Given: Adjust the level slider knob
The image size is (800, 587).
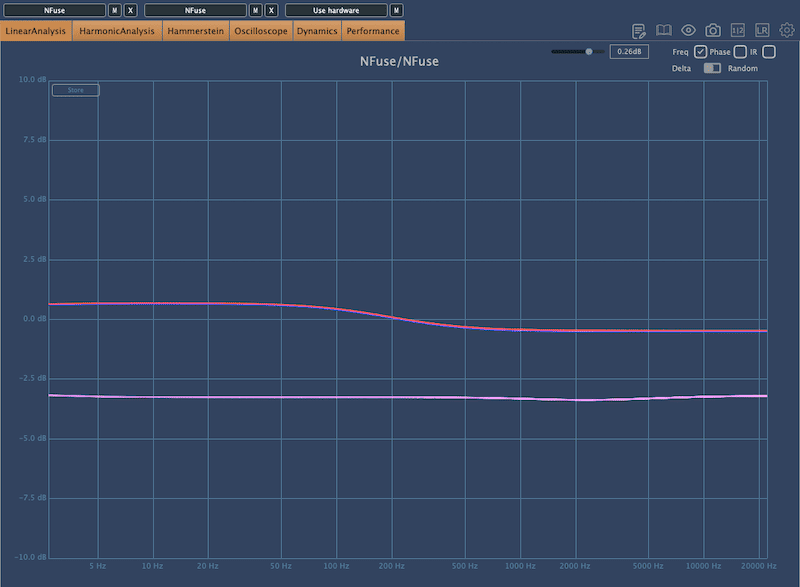Looking at the screenshot, I should tap(589, 52).
